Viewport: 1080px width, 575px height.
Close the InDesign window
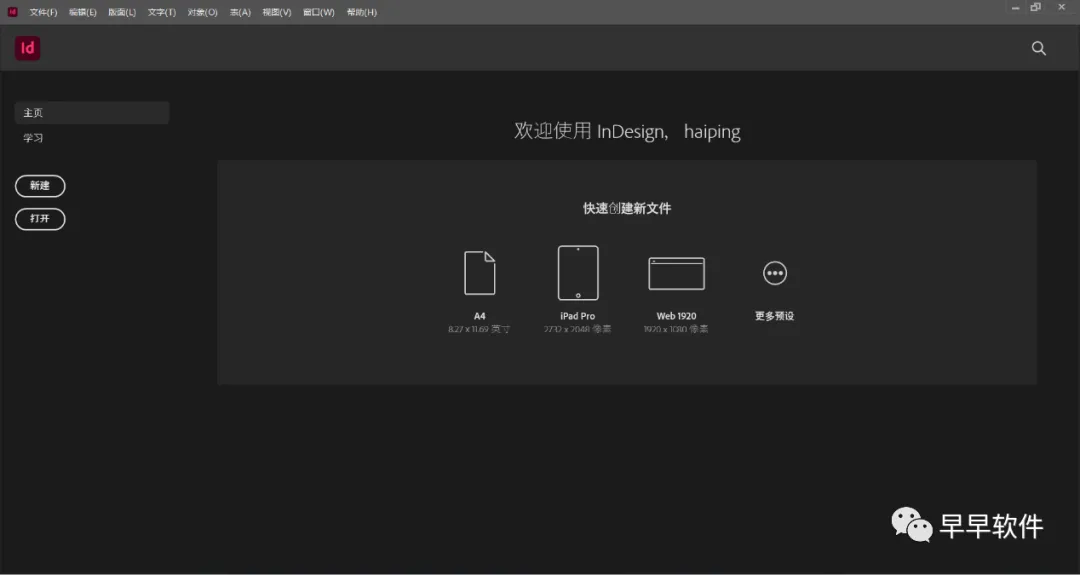1061,8
